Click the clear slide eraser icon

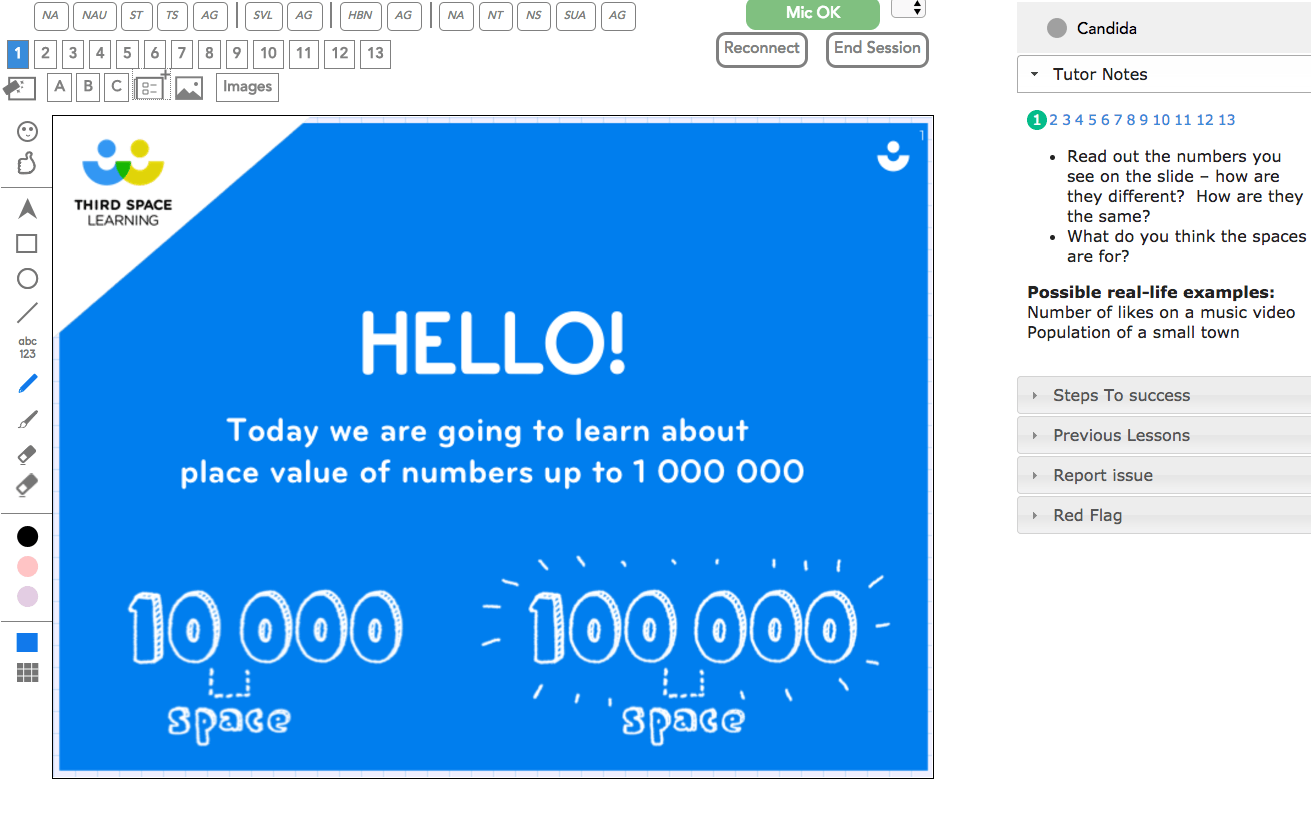(x=20, y=88)
